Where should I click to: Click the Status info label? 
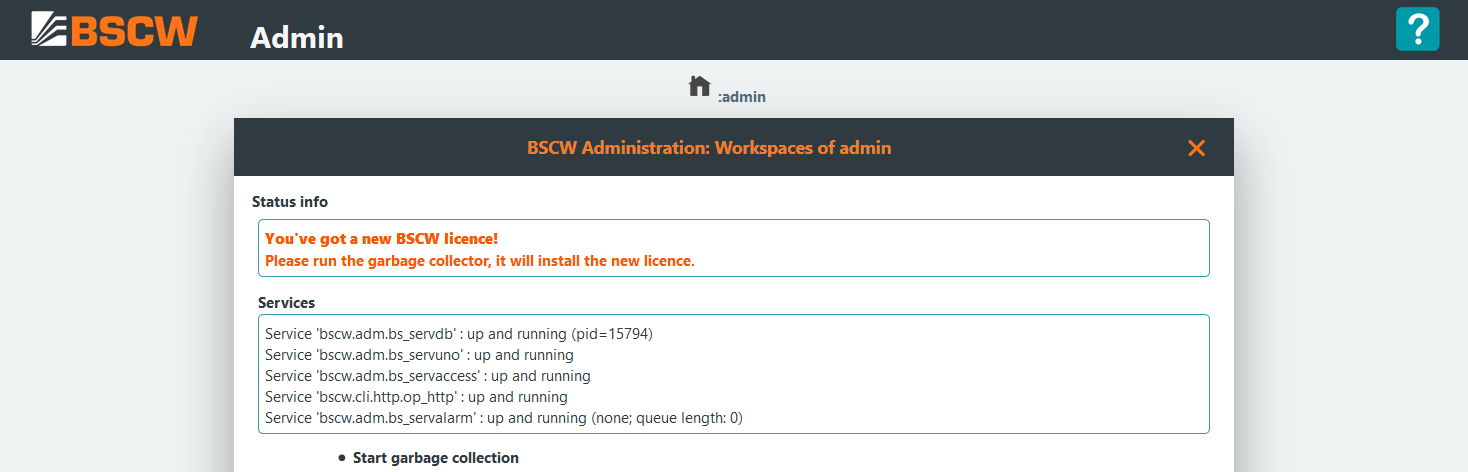pos(290,202)
